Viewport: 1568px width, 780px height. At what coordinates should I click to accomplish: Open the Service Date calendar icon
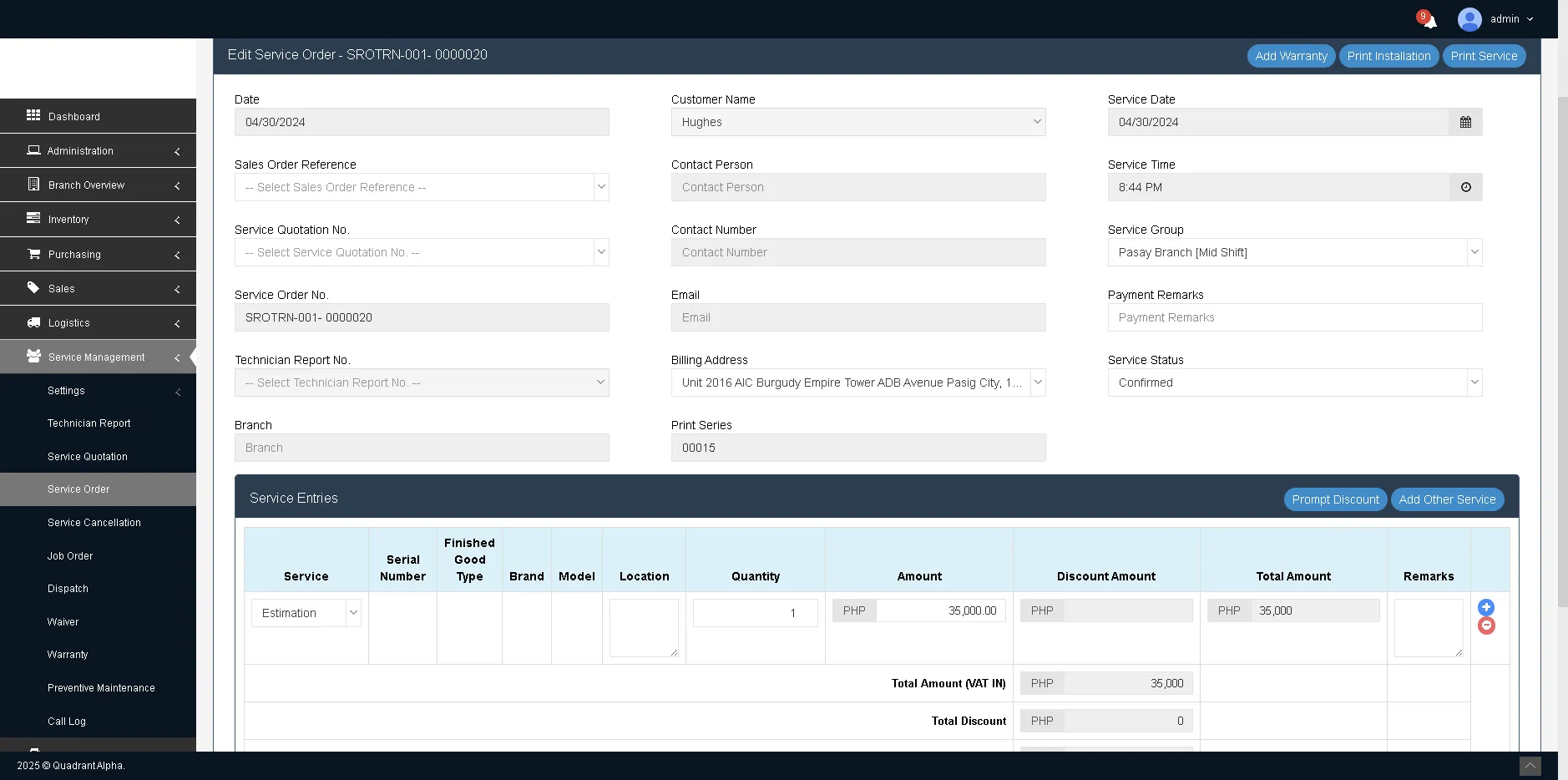point(1465,122)
